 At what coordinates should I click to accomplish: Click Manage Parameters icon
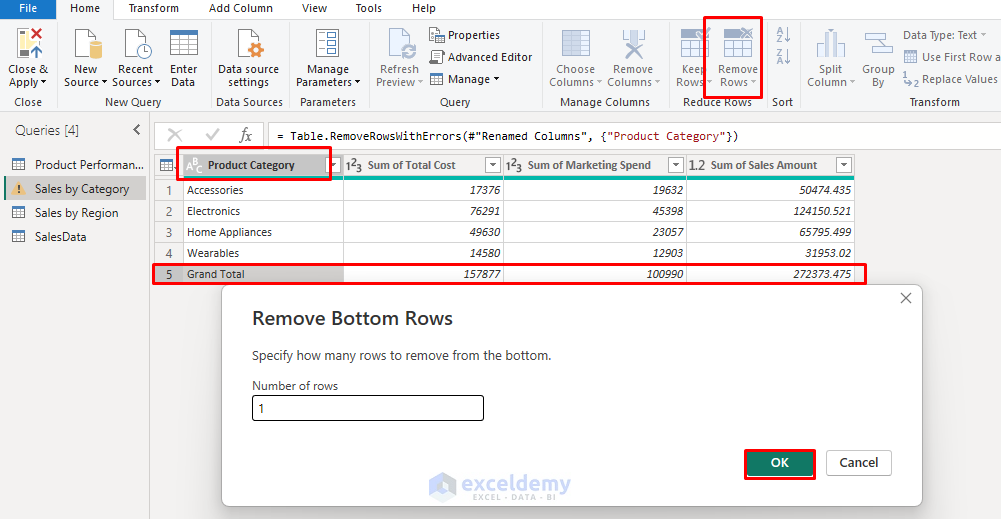[327, 44]
